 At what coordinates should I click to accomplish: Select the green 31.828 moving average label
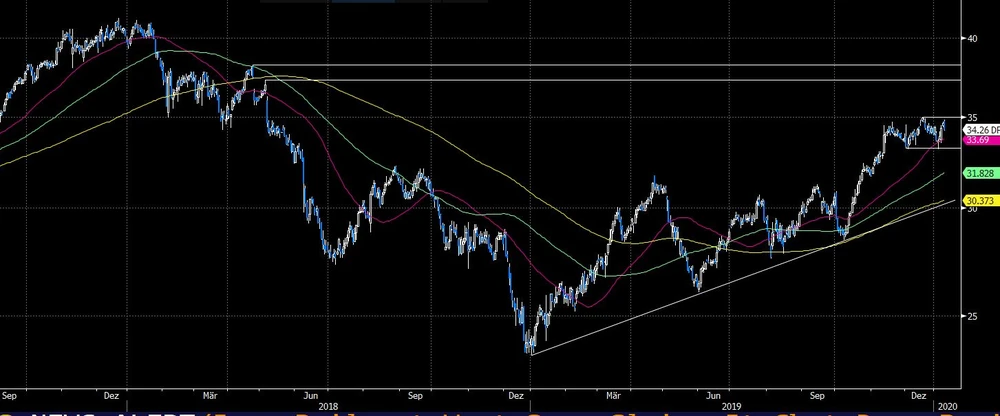coord(977,173)
